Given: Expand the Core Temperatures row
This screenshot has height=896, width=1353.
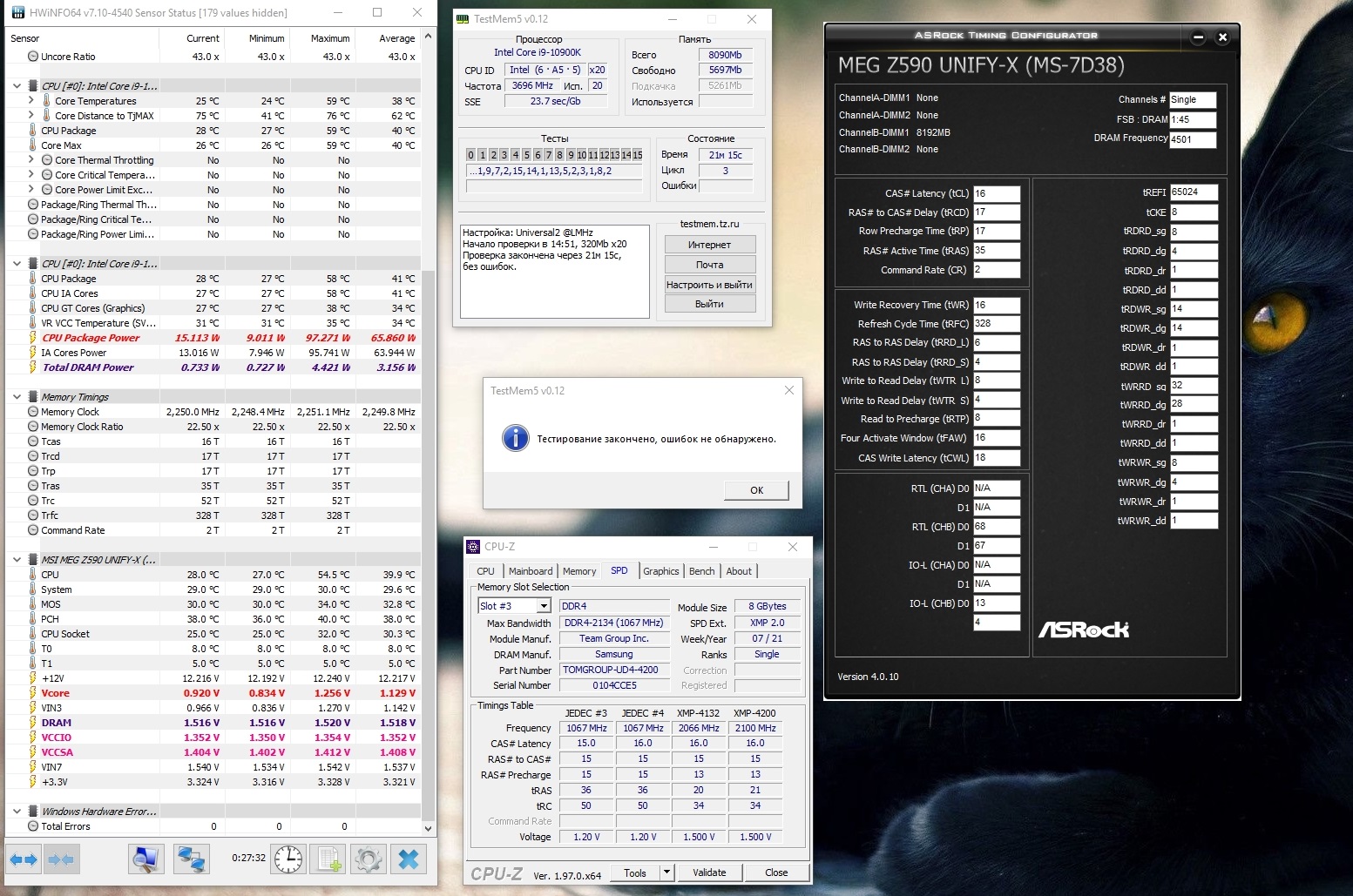Looking at the screenshot, I should point(31,101).
